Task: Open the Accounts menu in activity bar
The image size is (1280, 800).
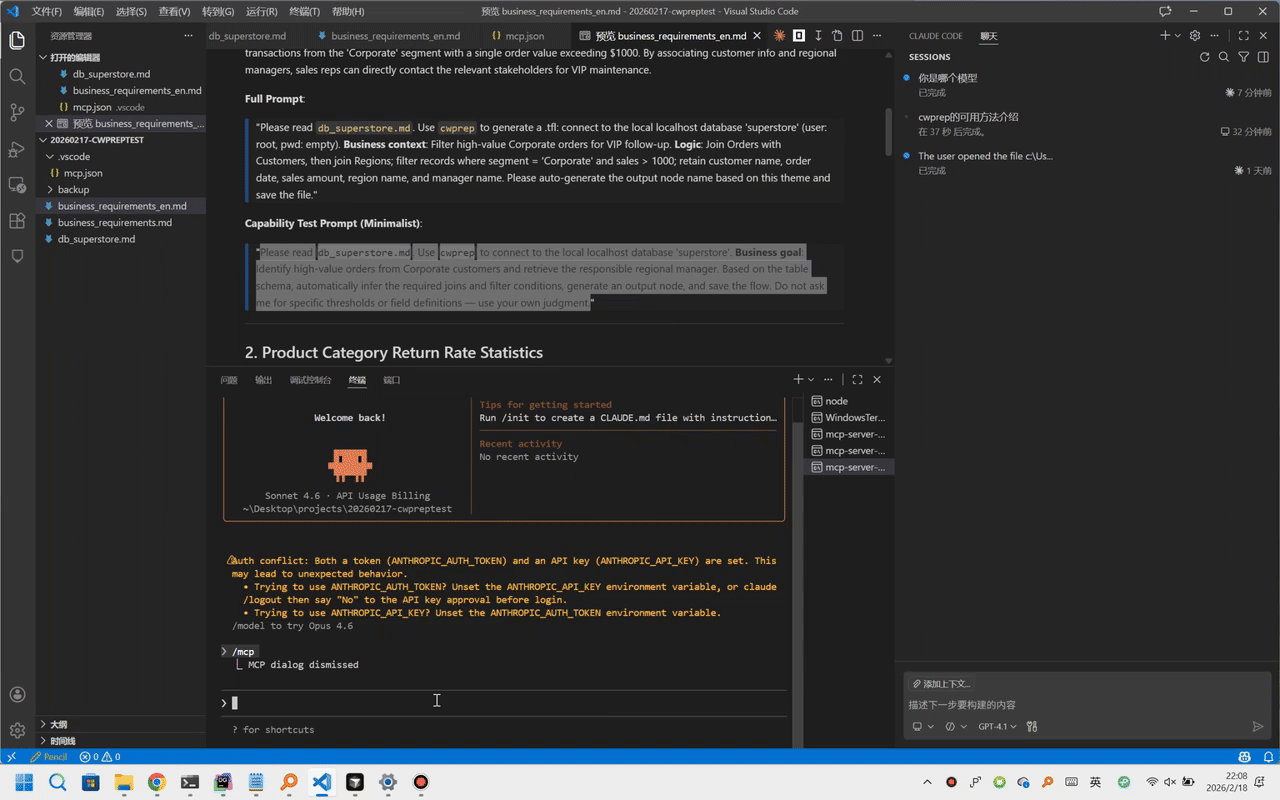Action: point(17,695)
